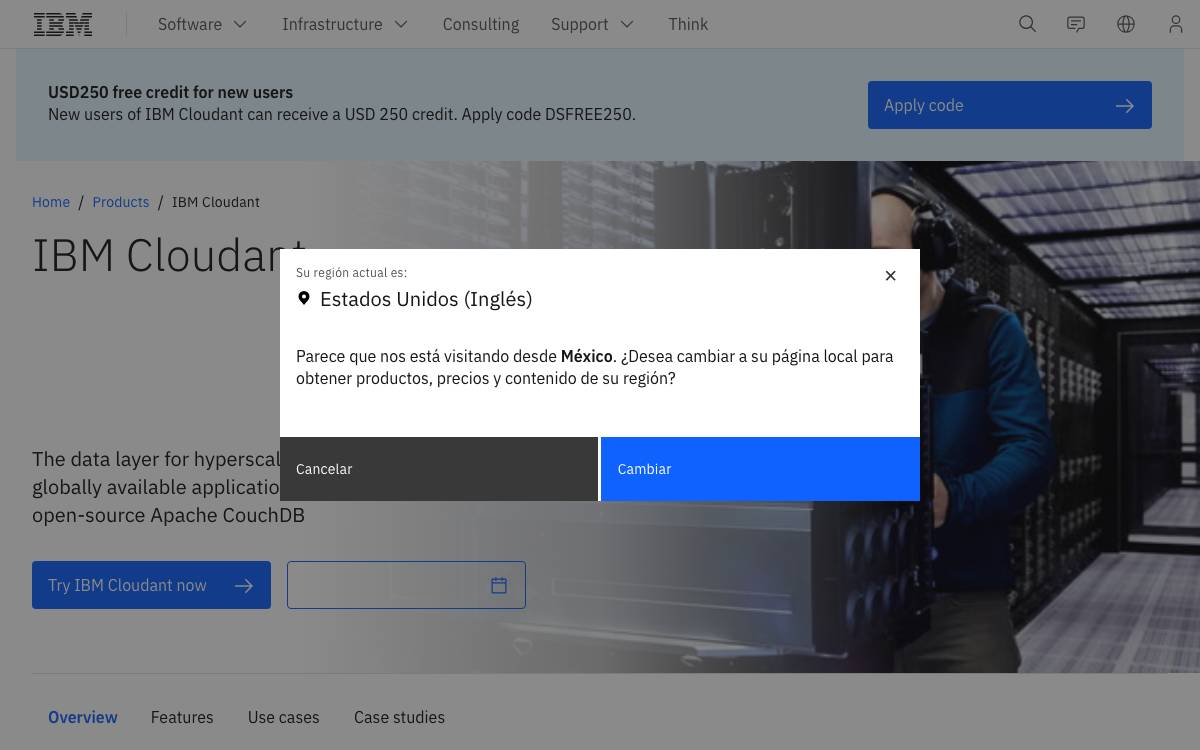Click the calendar icon in date field
1200x750 pixels.
[499, 585]
